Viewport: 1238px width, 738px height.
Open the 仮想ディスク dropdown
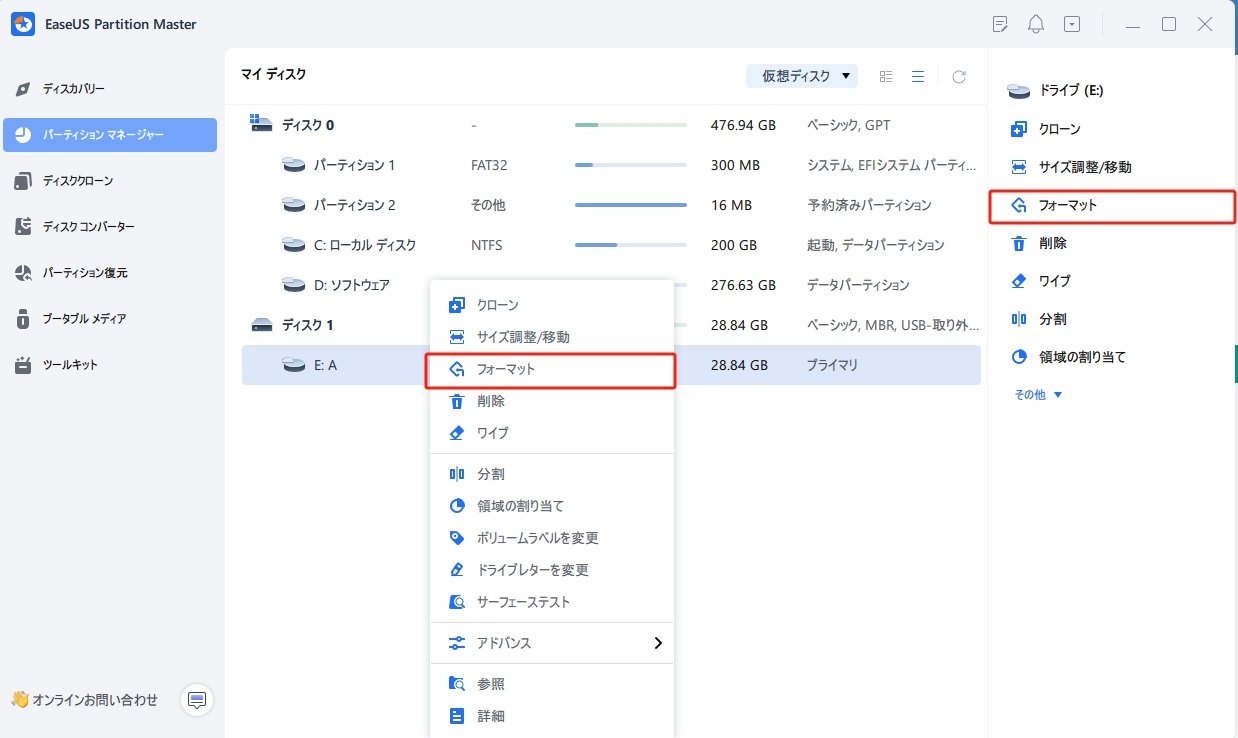point(801,75)
